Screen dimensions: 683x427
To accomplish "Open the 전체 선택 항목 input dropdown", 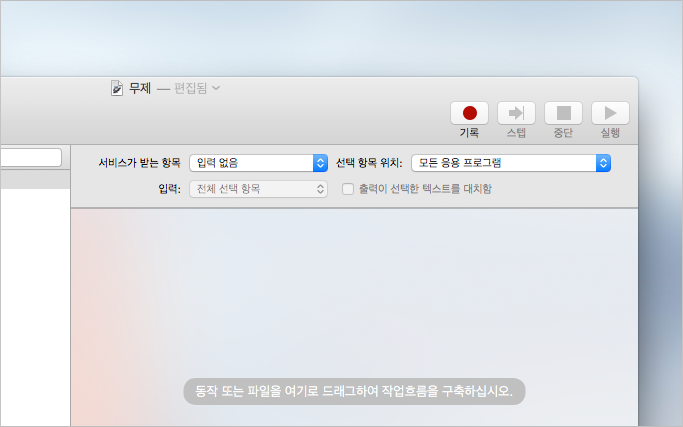I will (x=258, y=189).
